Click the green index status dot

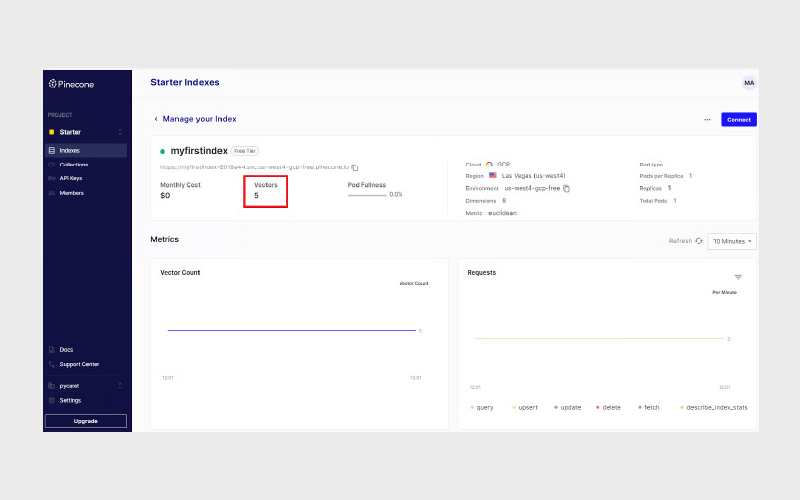point(163,152)
